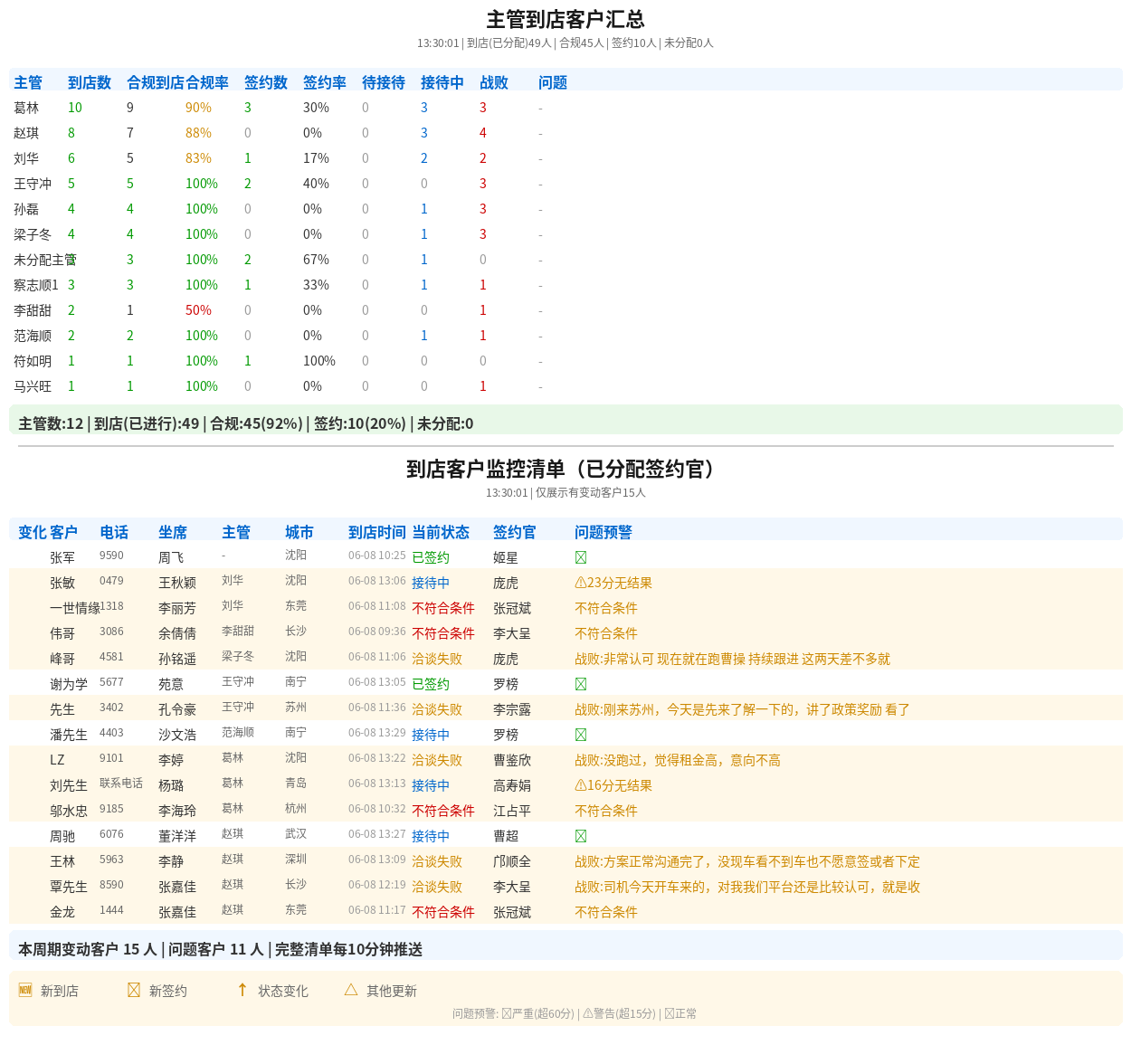
Task: Click the 到店客户监控清单 section title
Action: [565, 469]
